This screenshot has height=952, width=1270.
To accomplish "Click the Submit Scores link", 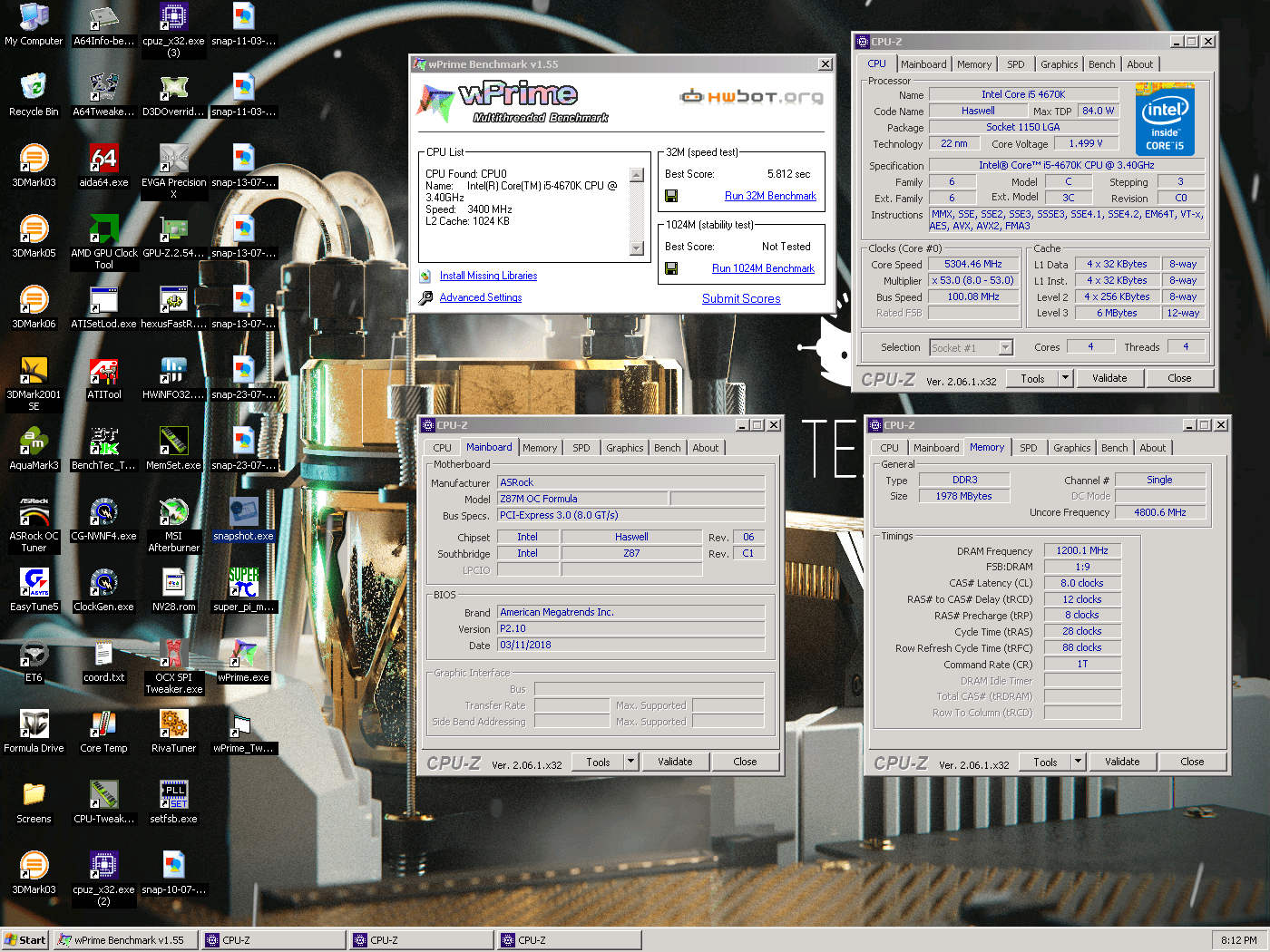I will click(x=741, y=298).
